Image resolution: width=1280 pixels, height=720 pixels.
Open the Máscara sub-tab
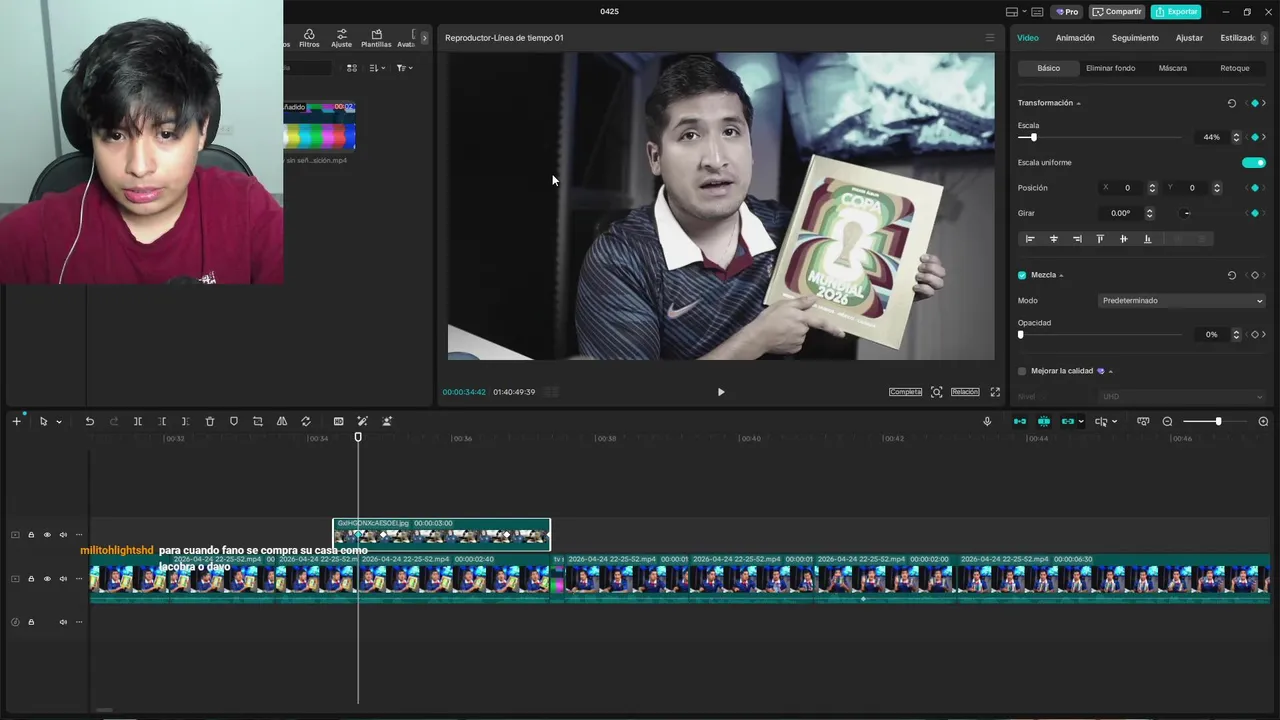1173,68
